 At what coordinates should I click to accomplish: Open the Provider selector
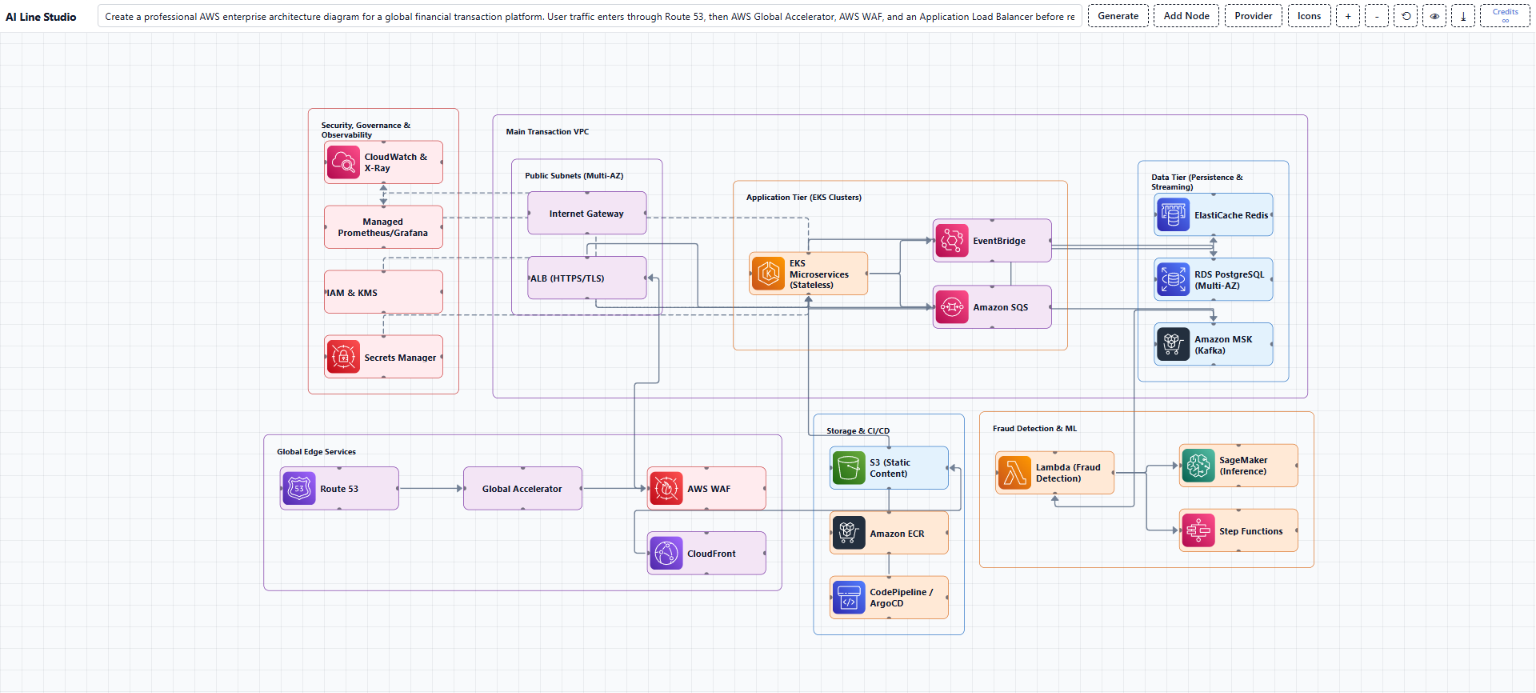click(1253, 16)
